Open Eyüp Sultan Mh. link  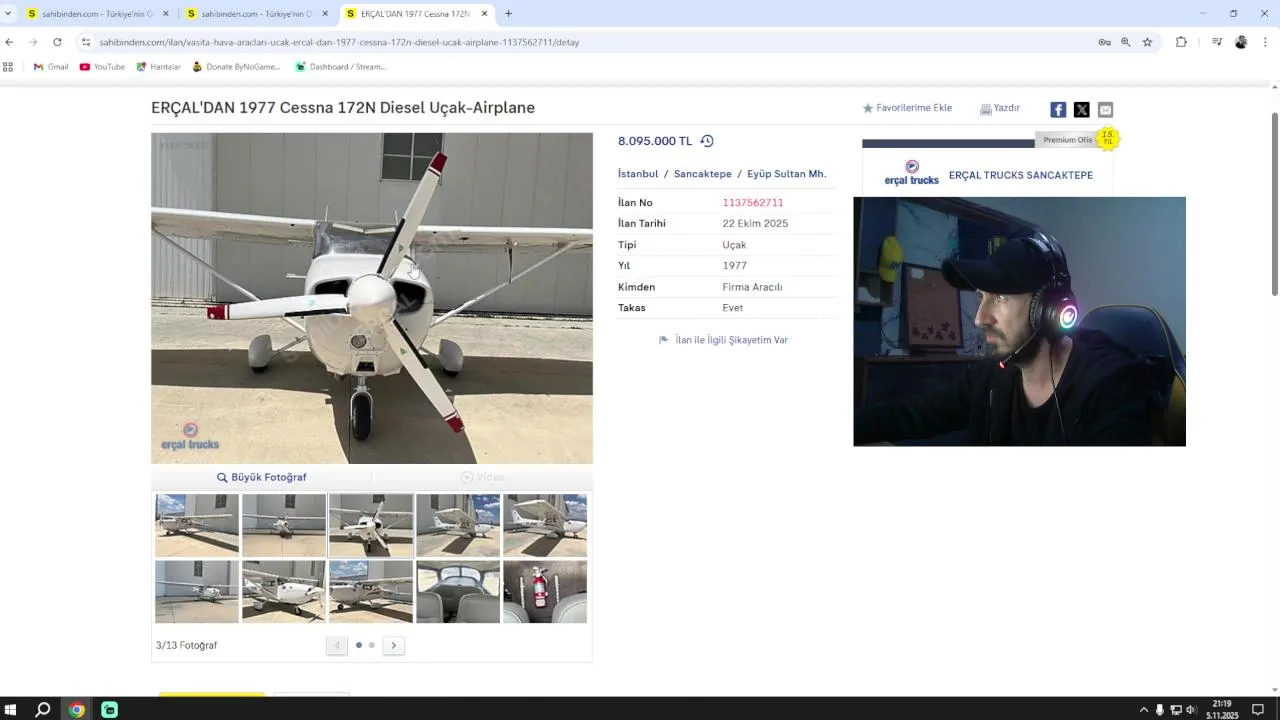pos(787,174)
